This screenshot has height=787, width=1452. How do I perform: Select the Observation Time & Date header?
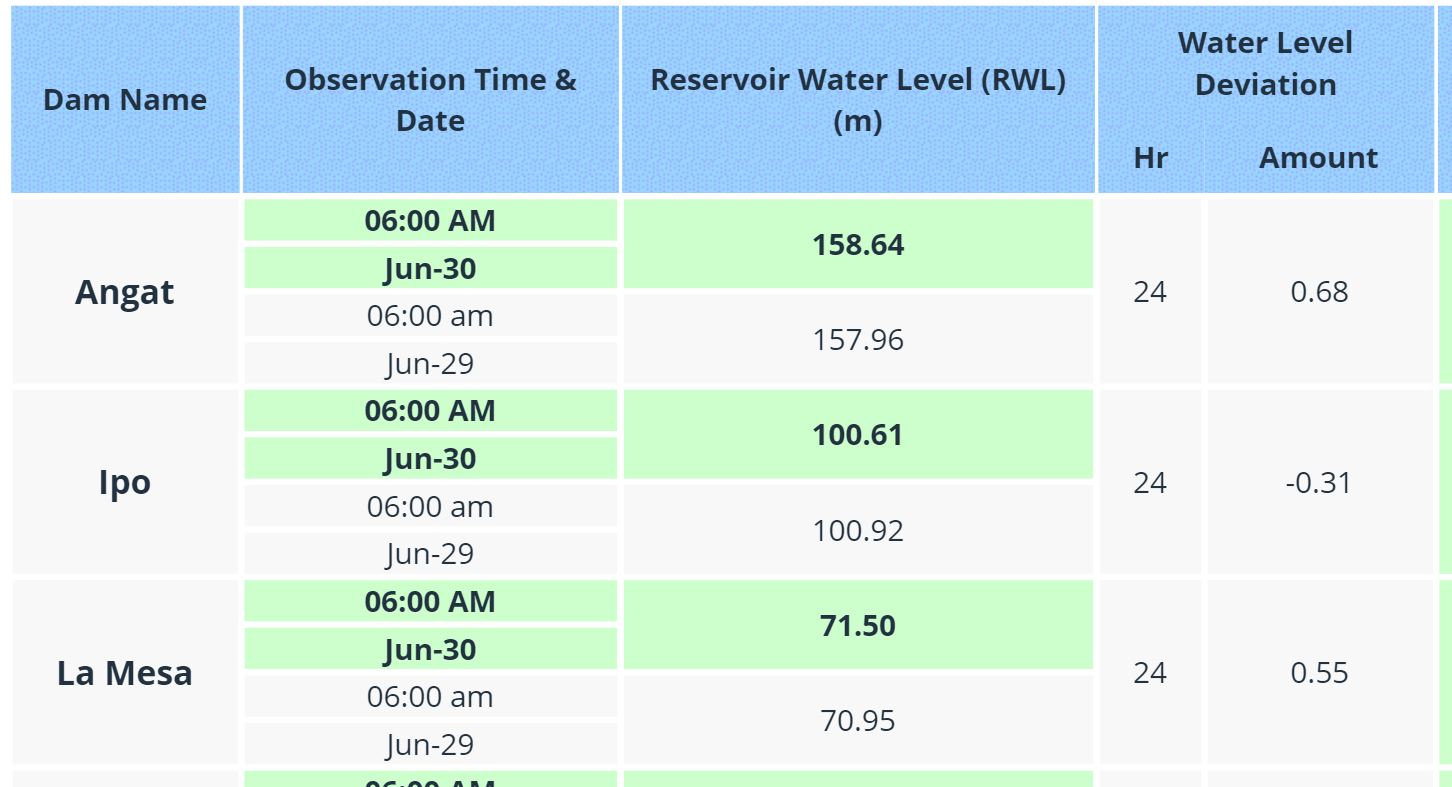tap(430, 100)
